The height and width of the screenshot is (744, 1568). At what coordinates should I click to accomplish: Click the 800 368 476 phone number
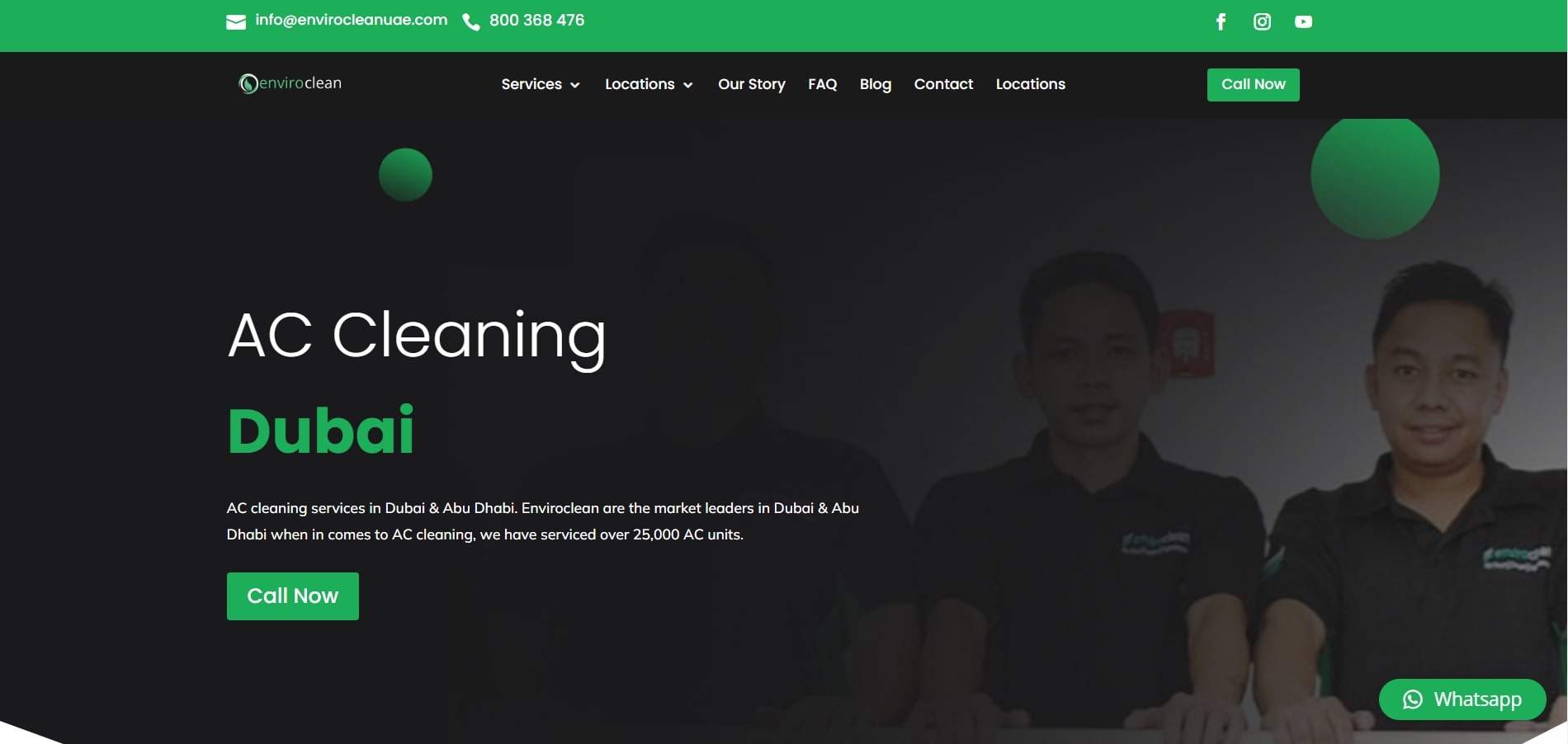[536, 20]
